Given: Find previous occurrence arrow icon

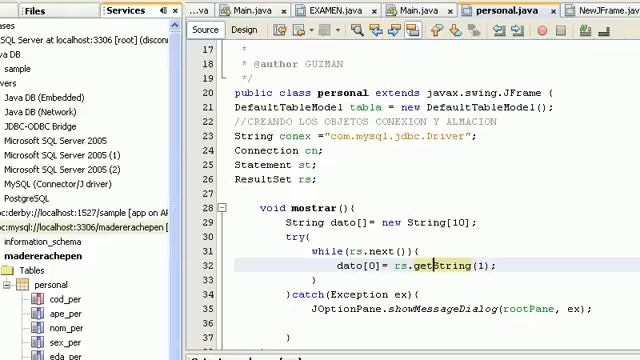Looking at the screenshot, I should (376, 30).
